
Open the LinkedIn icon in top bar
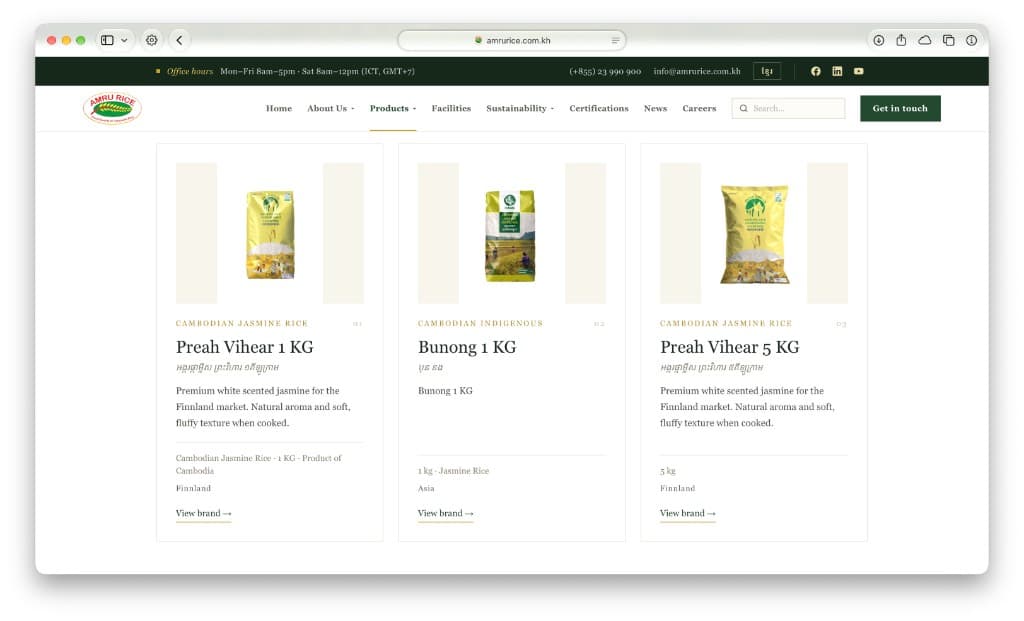[837, 71]
